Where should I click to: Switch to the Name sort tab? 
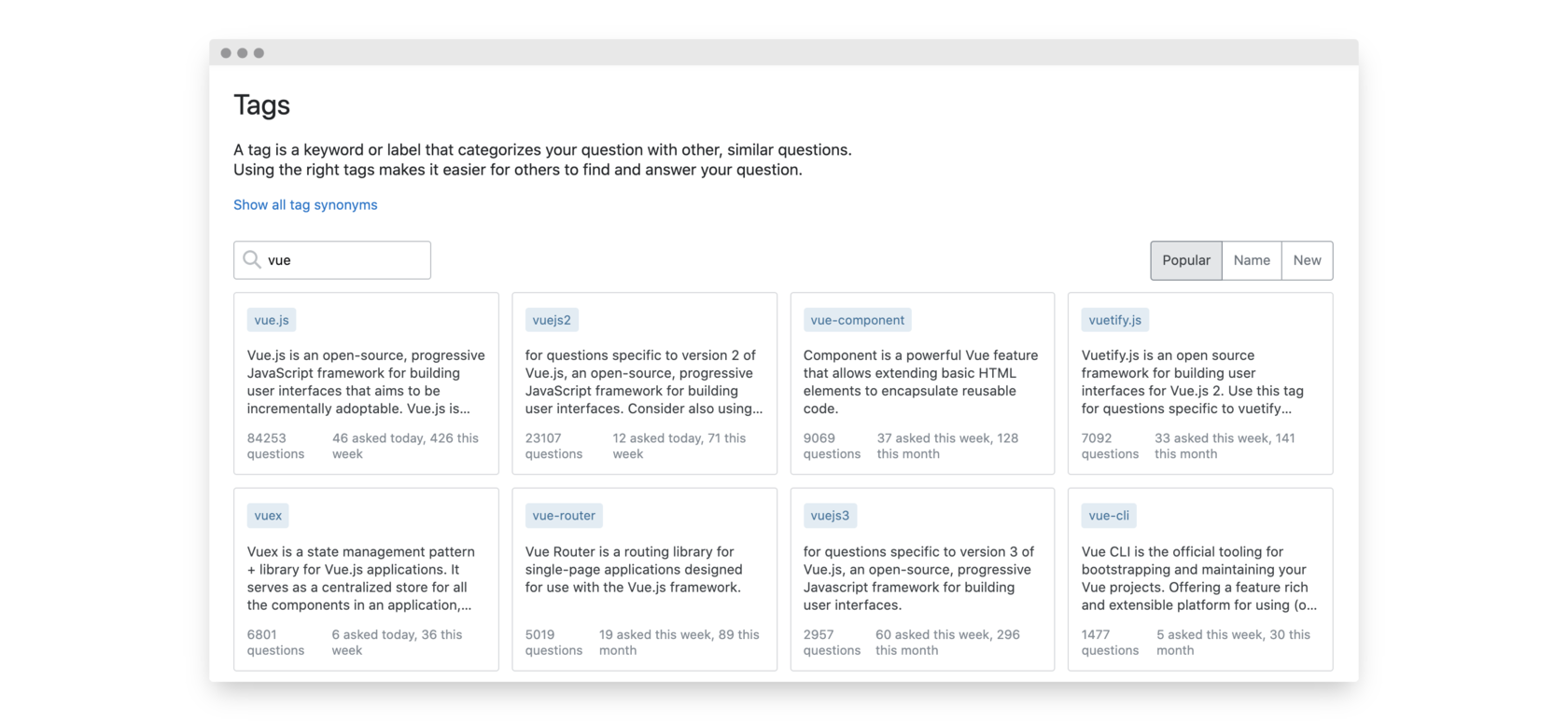tap(1251, 260)
